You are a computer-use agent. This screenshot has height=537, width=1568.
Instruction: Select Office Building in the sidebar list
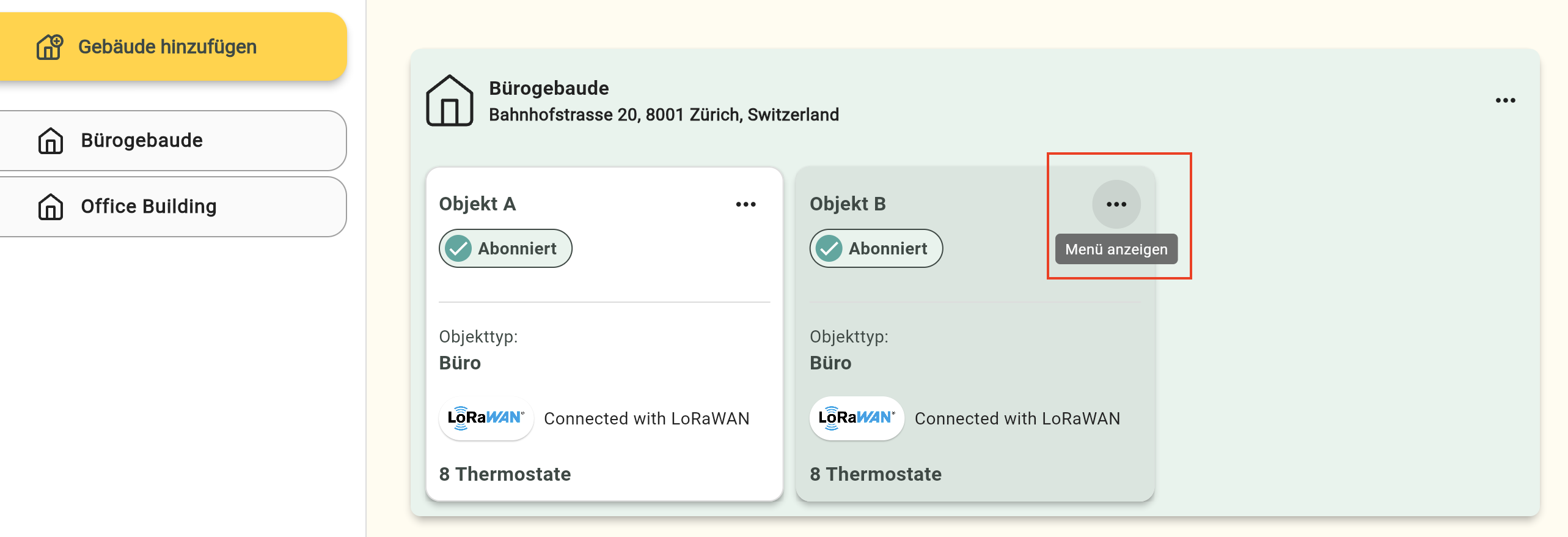click(148, 207)
